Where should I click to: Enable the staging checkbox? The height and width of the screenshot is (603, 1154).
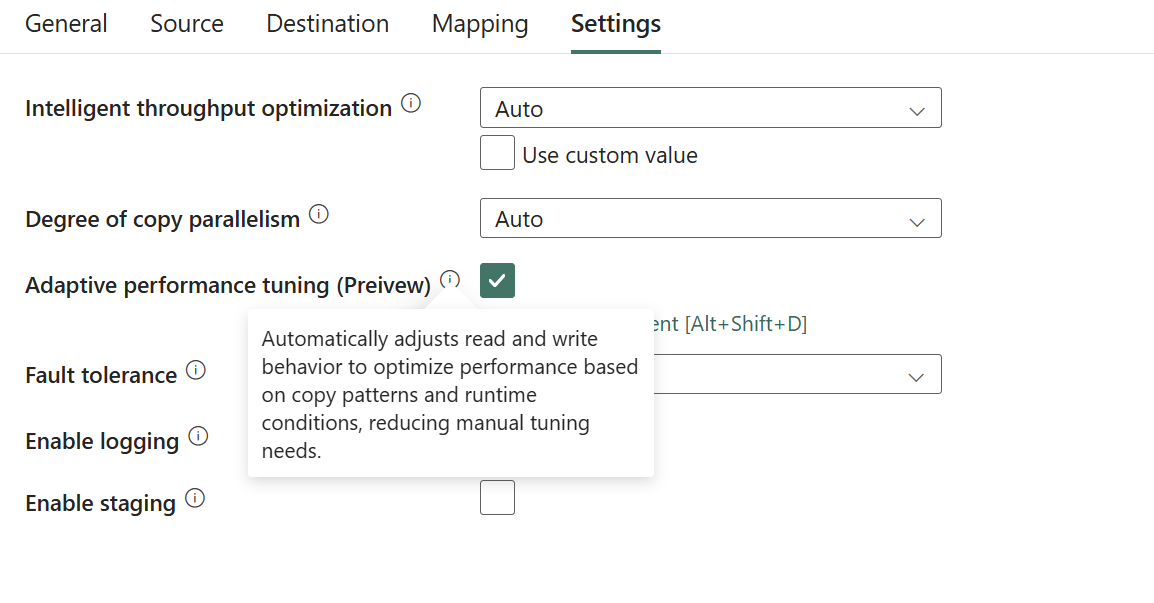click(497, 498)
